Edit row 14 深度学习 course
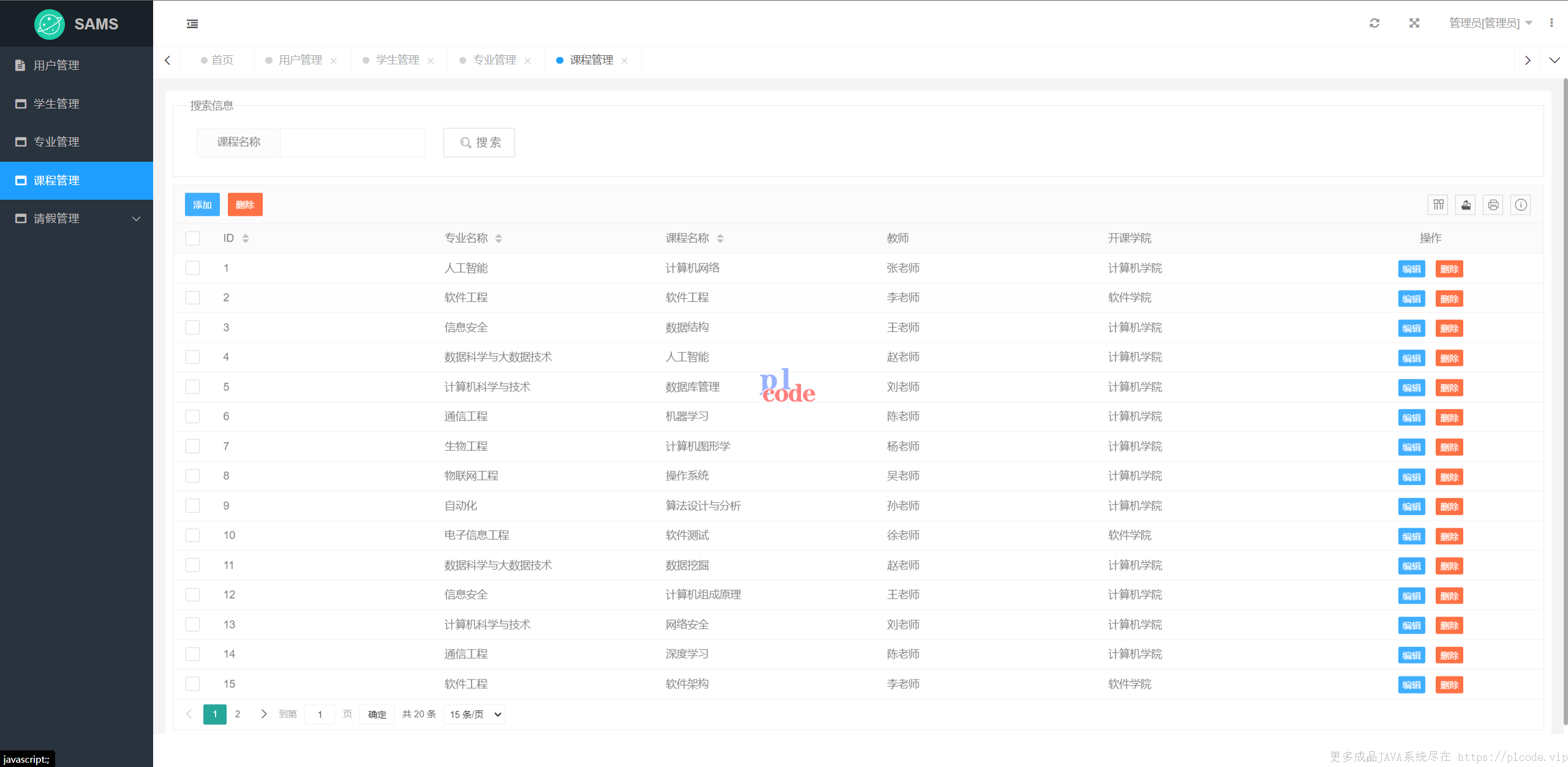1568x767 pixels. pos(1412,656)
